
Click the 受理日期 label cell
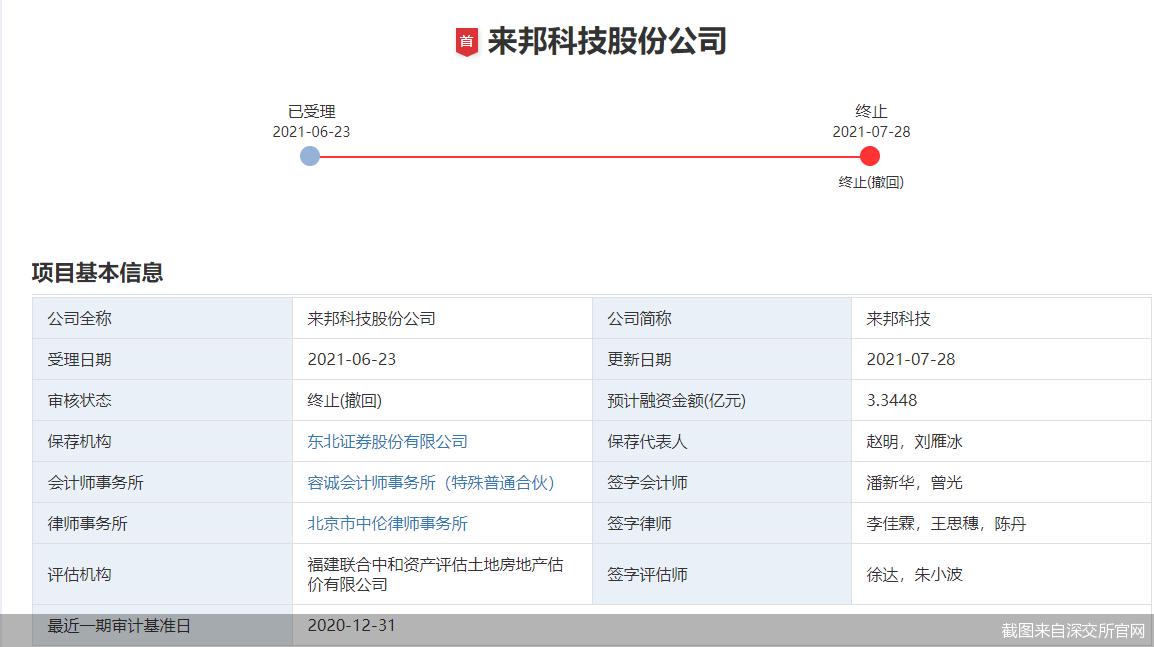pos(163,359)
